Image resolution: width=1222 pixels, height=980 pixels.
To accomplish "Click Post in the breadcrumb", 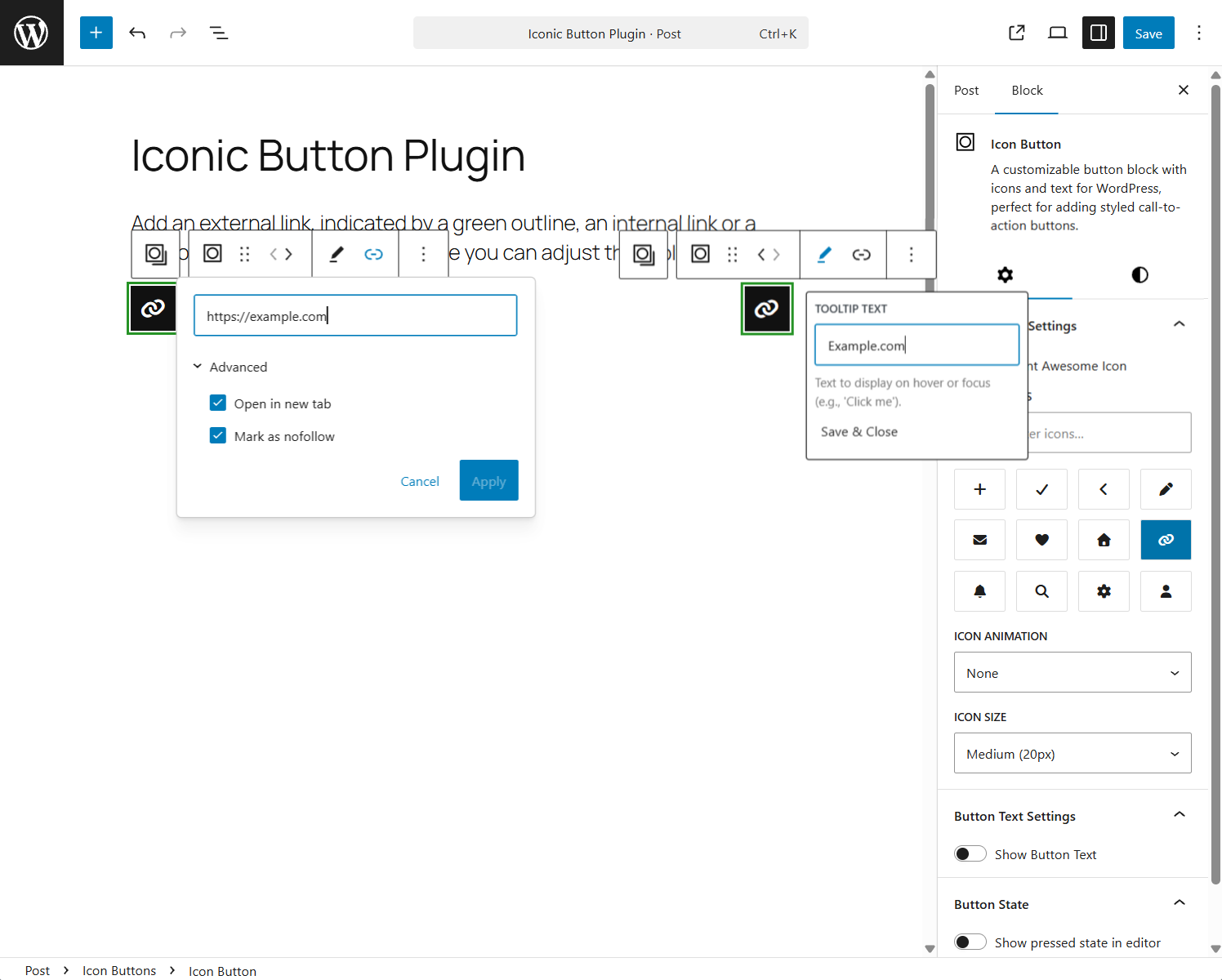I will click(37, 970).
